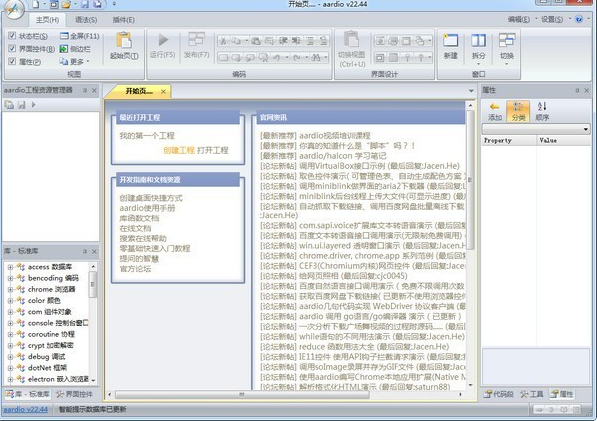Pin the aardio工程资源管理器 panel
The image size is (597, 421).
coord(85,90)
